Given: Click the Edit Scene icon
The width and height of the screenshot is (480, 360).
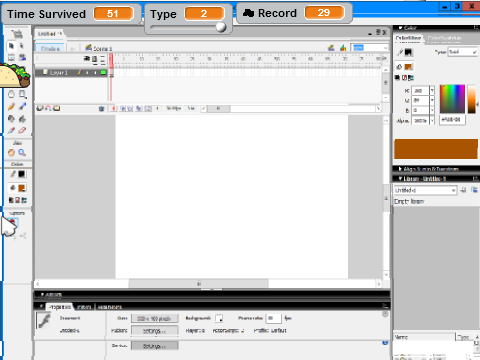Looking at the screenshot, I should click(331, 48).
